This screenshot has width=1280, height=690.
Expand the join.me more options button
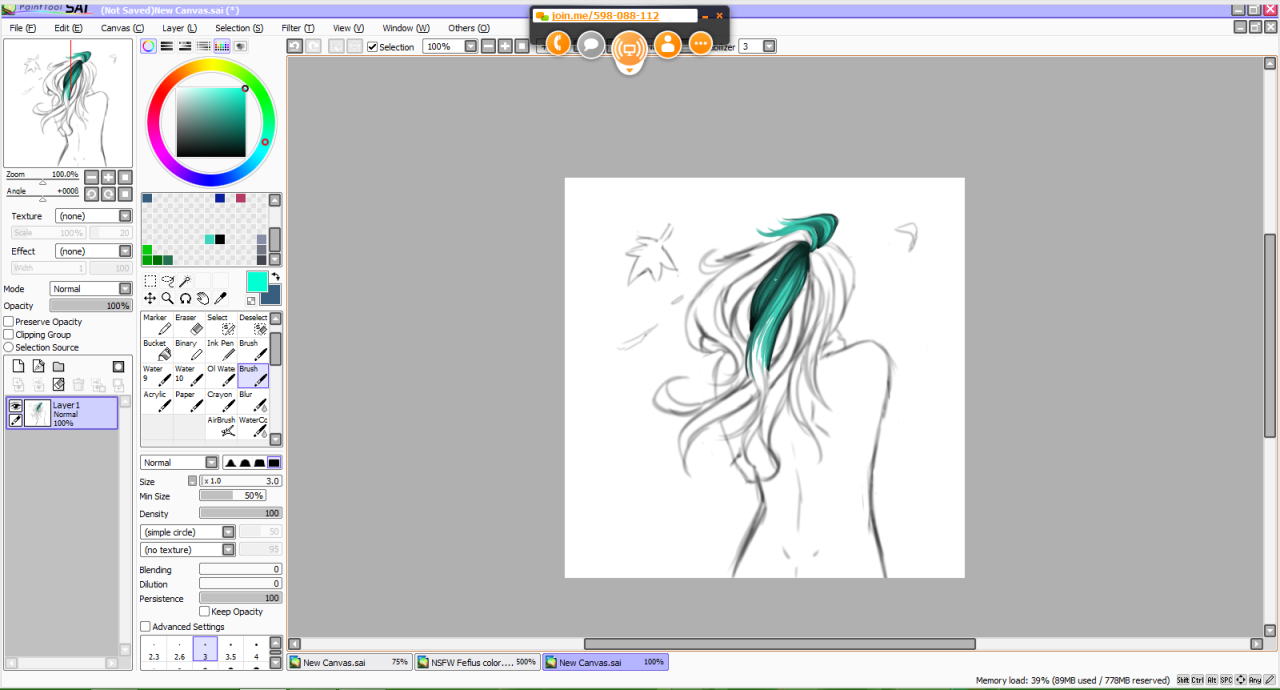pyautogui.click(x=701, y=44)
